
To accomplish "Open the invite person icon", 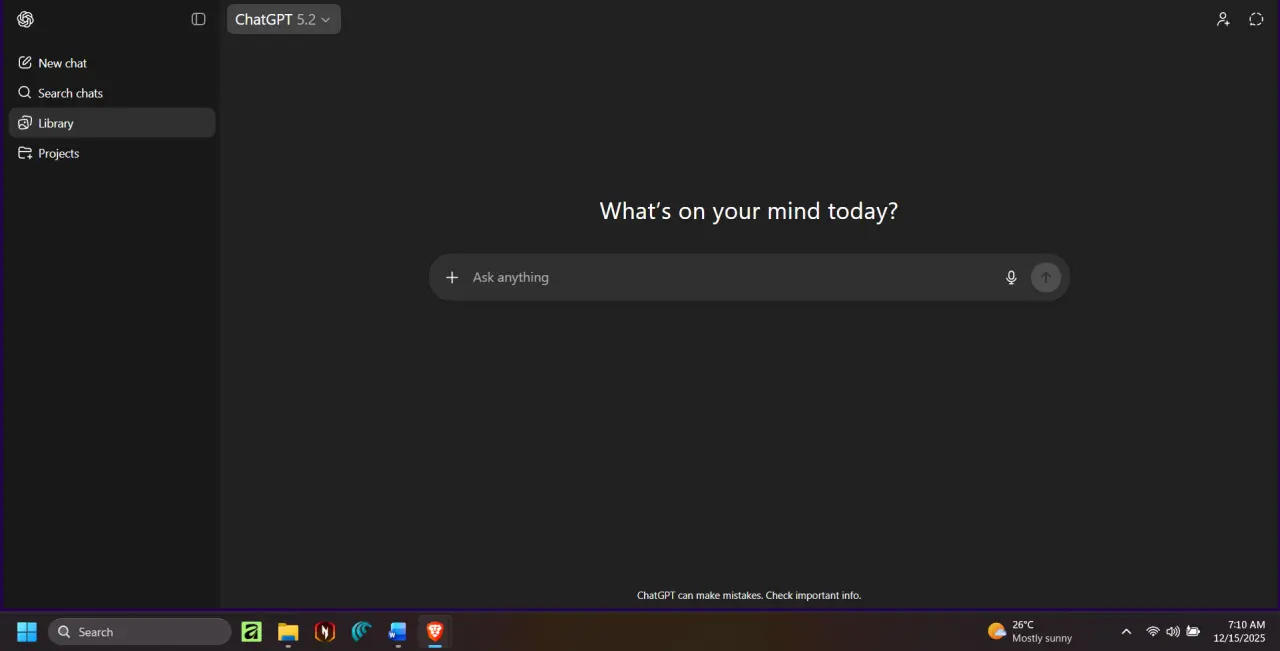I will (x=1223, y=19).
